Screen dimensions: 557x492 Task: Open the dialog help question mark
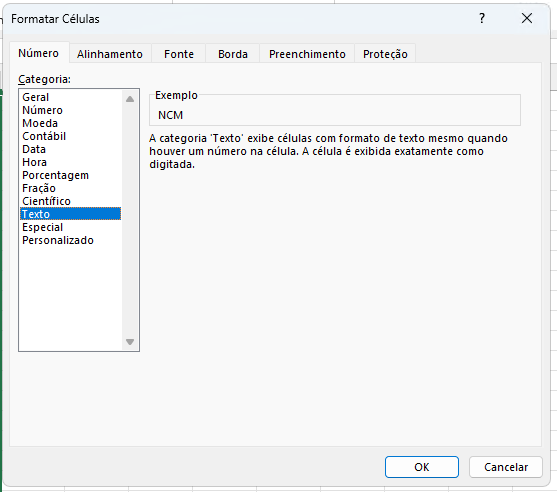click(482, 18)
